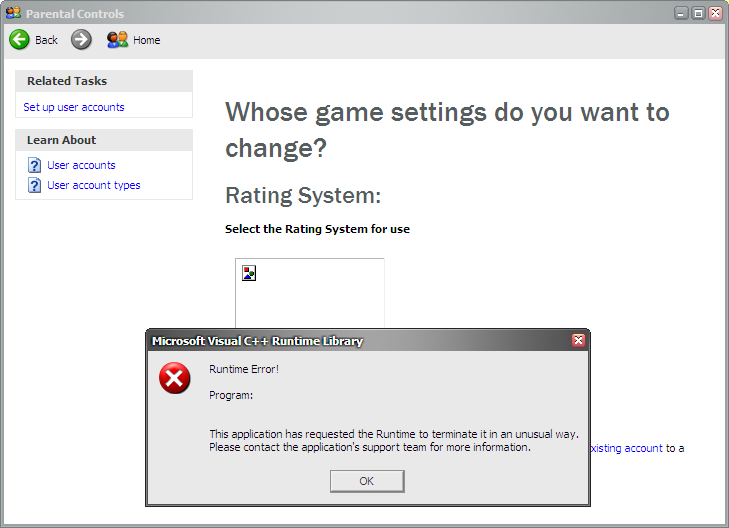Viewport: 729px width, 528px height.
Task: Click the 'Rating System:' heading
Action: click(x=303, y=195)
